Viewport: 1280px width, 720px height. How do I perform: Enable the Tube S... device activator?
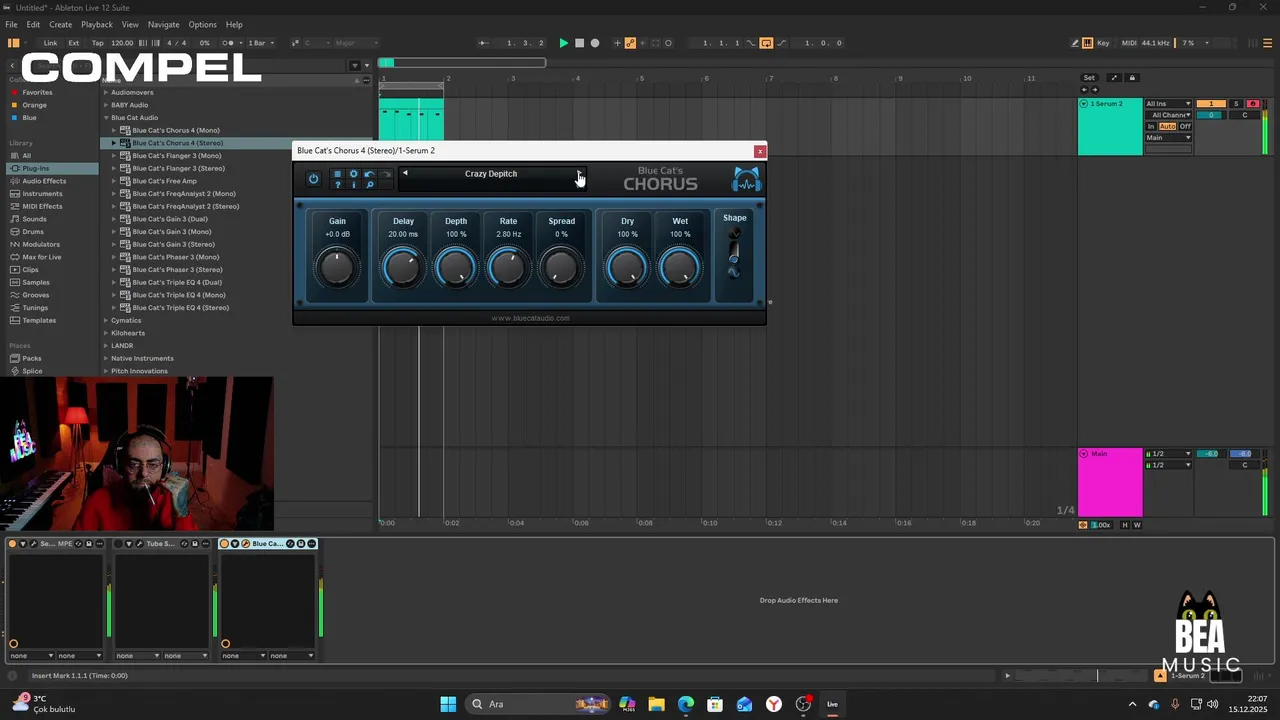(x=119, y=544)
